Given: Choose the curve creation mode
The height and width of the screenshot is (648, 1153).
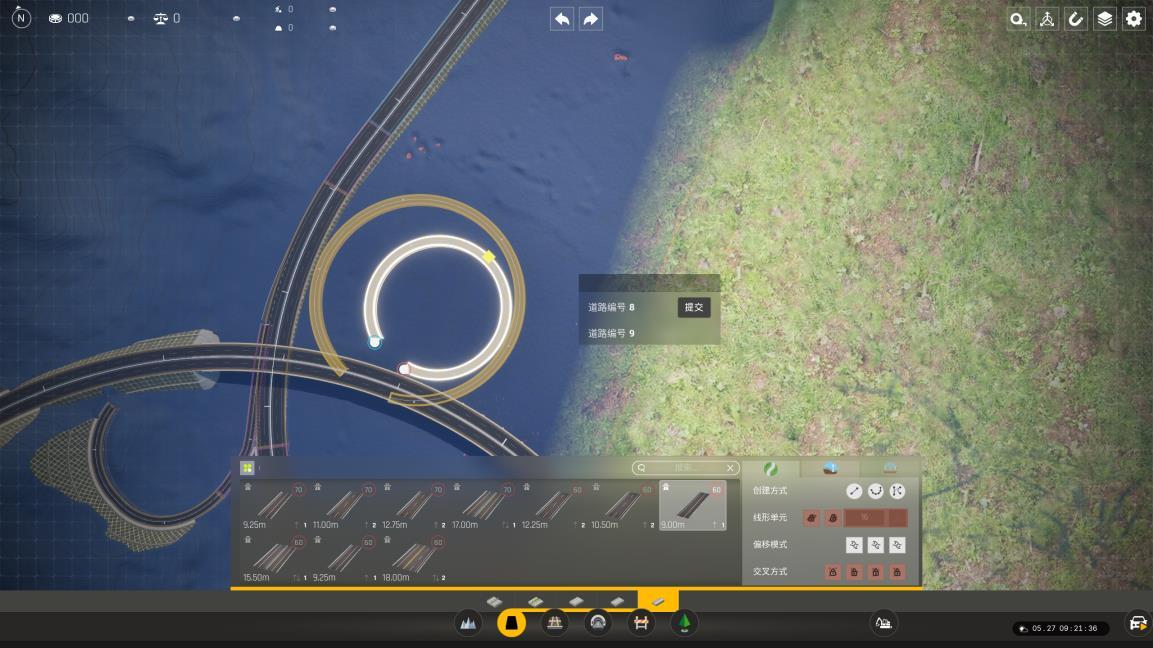Looking at the screenshot, I should click(875, 491).
